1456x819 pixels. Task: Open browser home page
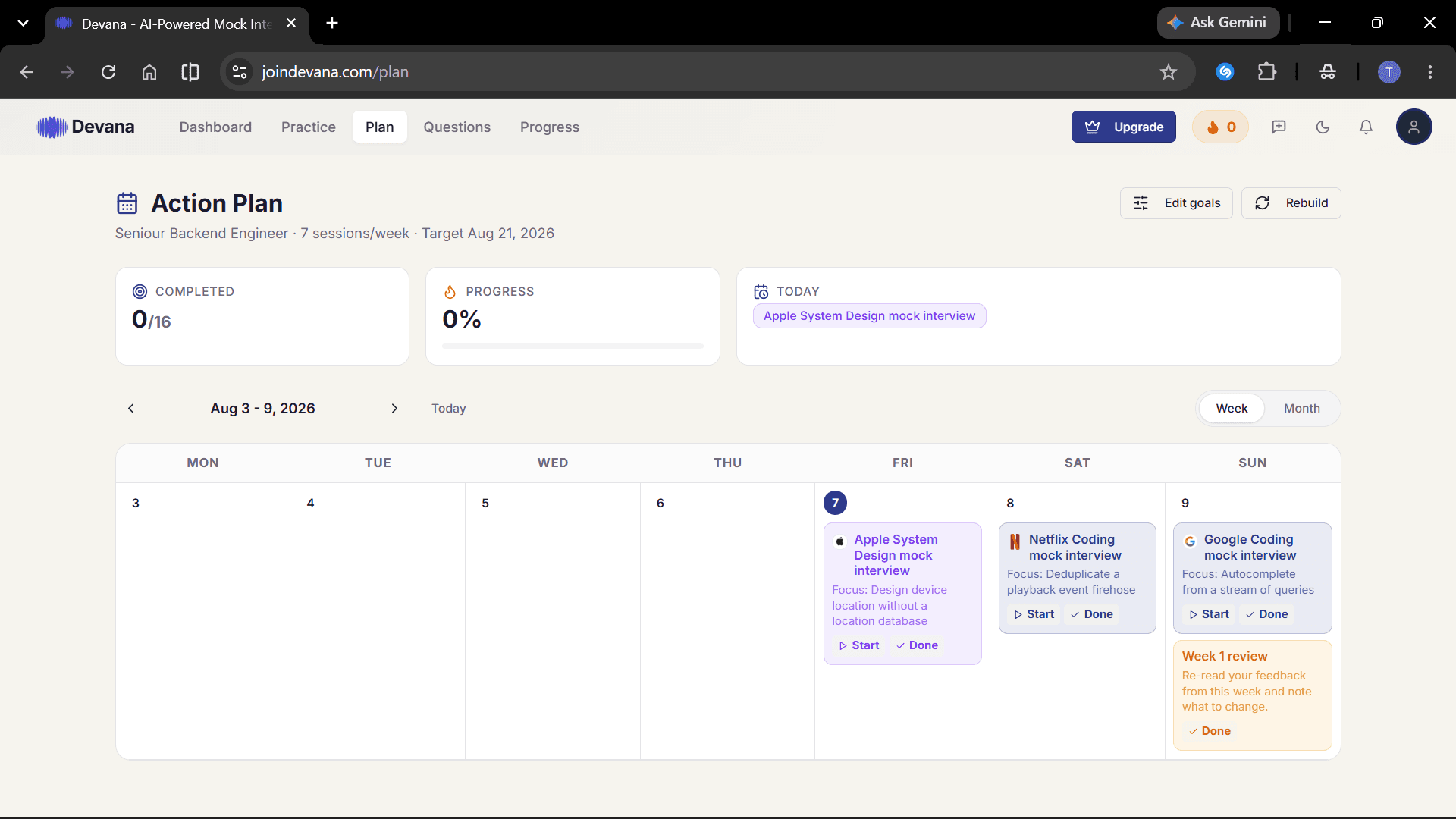(149, 72)
